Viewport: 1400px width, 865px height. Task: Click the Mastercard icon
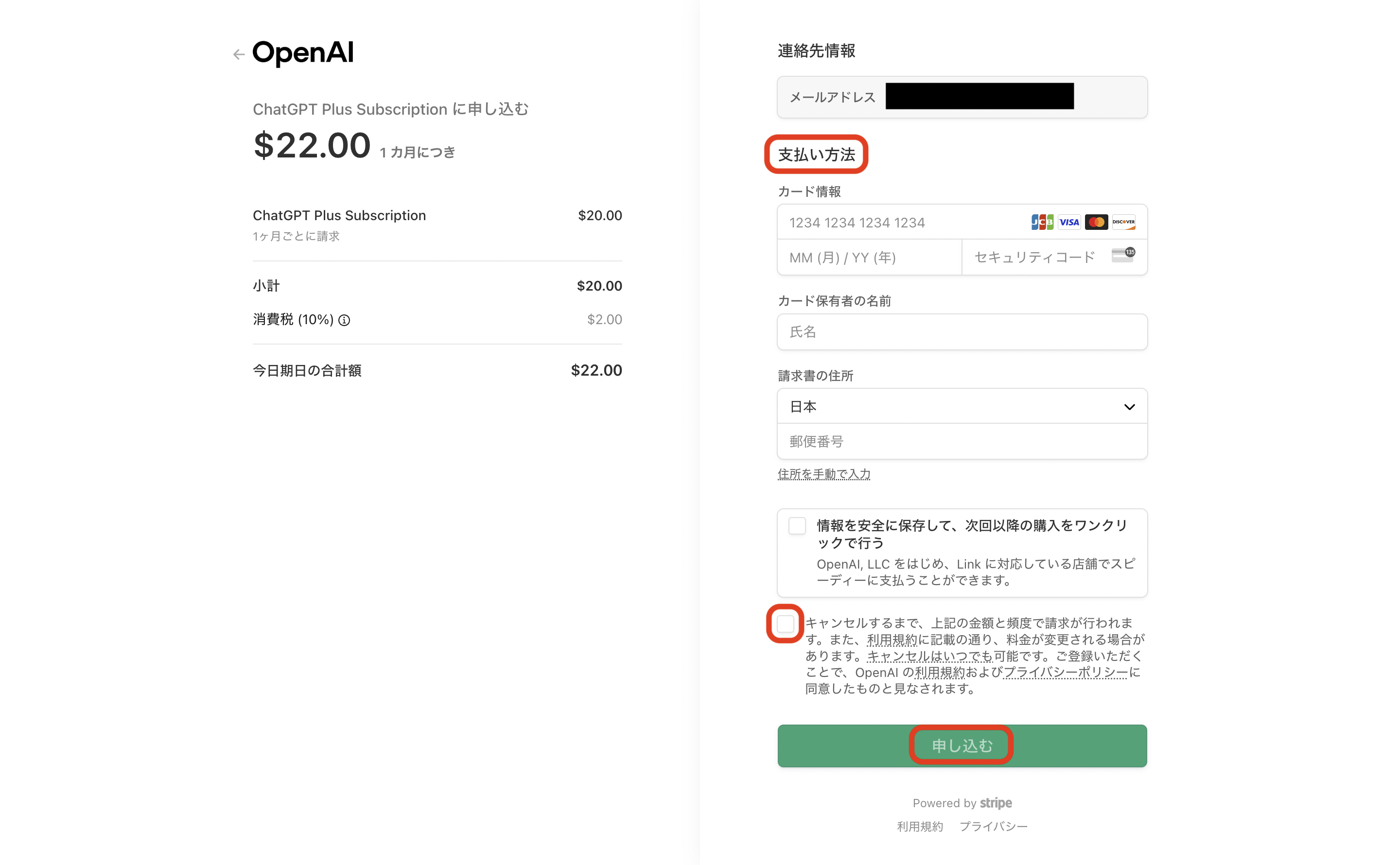(x=1096, y=222)
